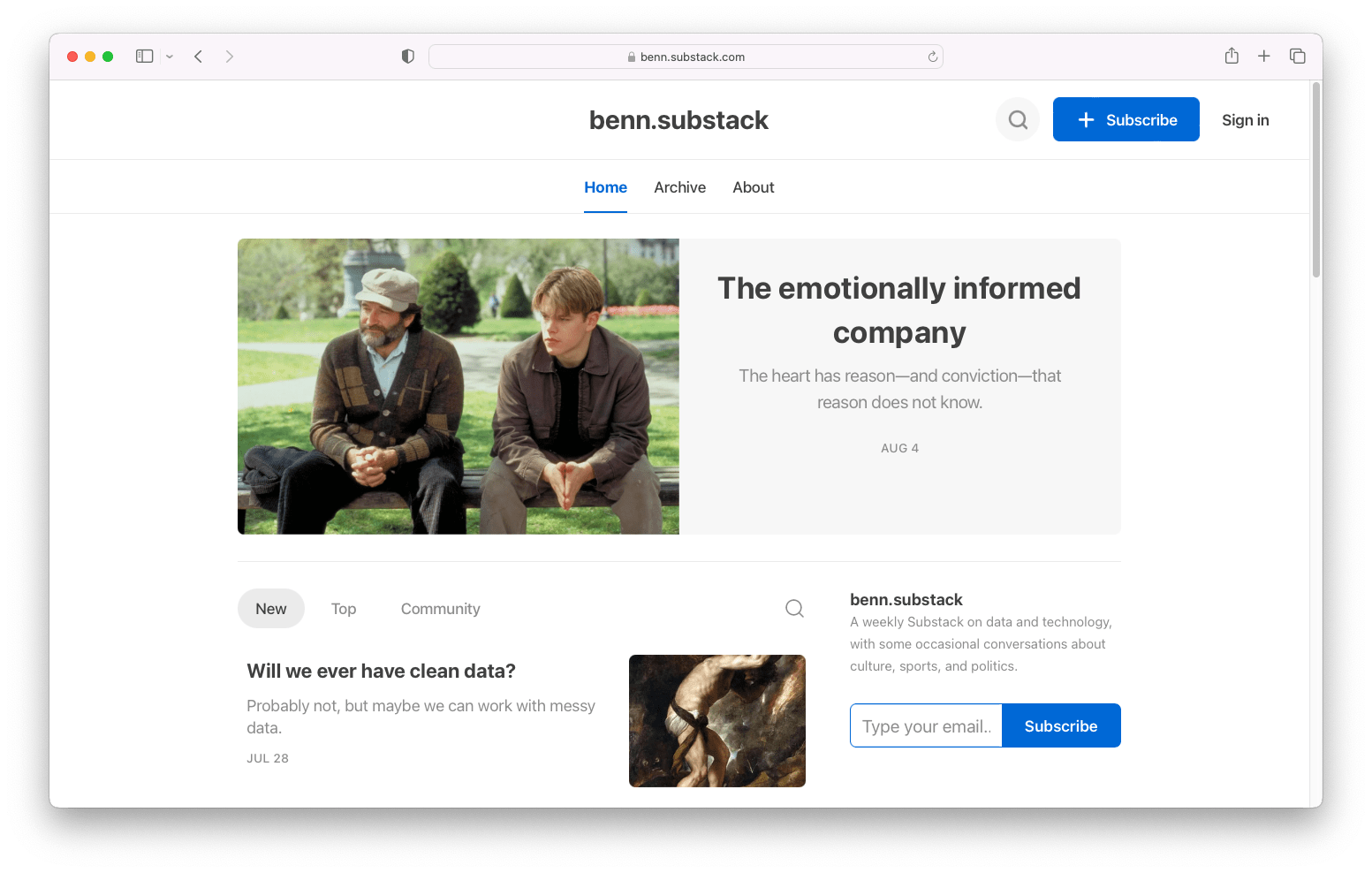This screenshot has height=873, width=1372.
Task: Click the blue Subscribe button in header
Action: tap(1126, 119)
